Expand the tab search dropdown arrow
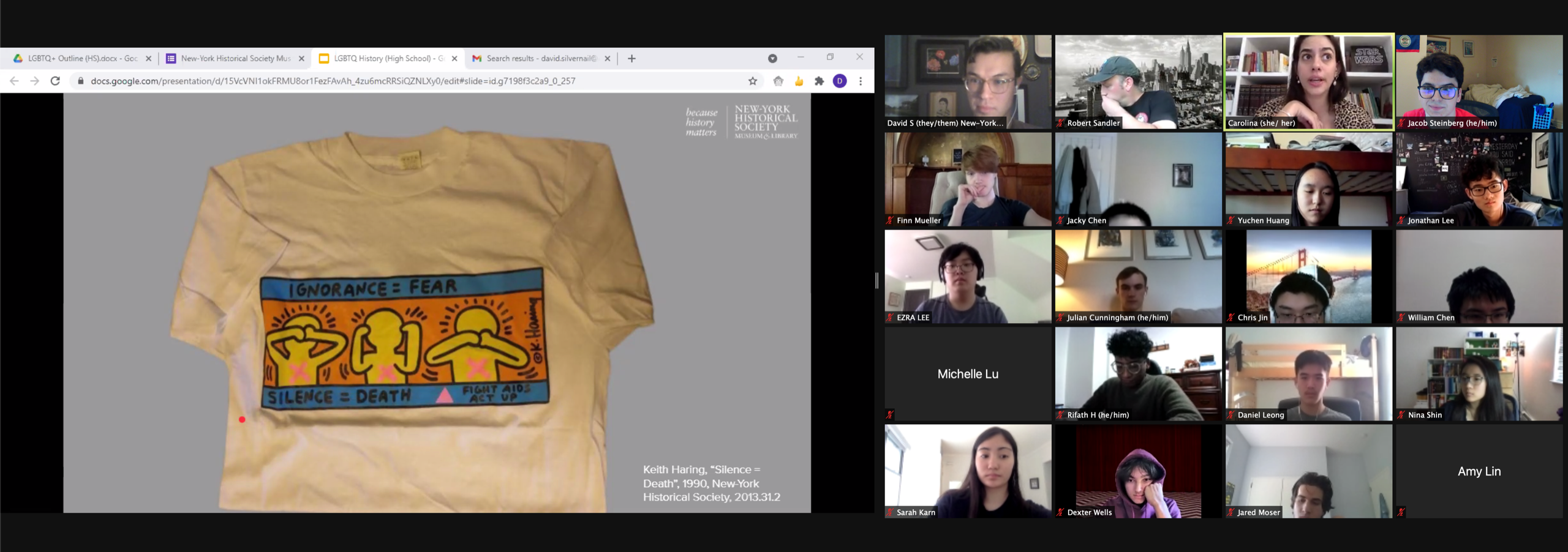Screen dimensions: 1568x552 (x=772, y=59)
